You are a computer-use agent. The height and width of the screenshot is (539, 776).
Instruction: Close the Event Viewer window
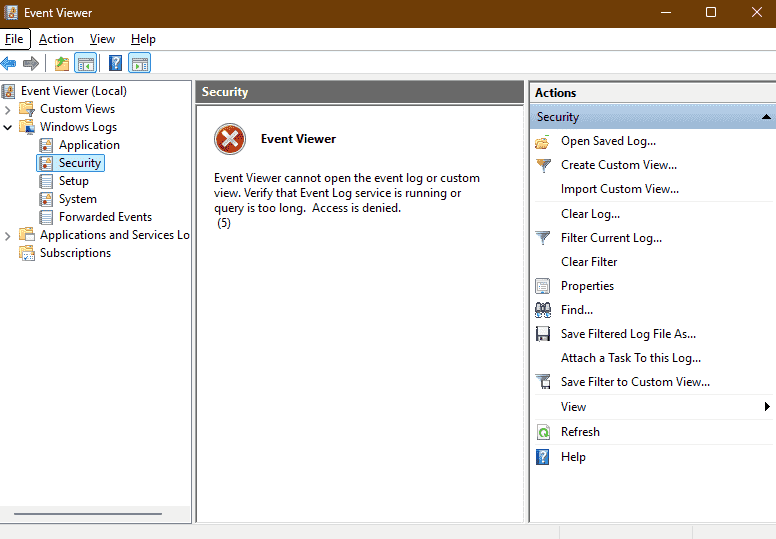coord(757,12)
